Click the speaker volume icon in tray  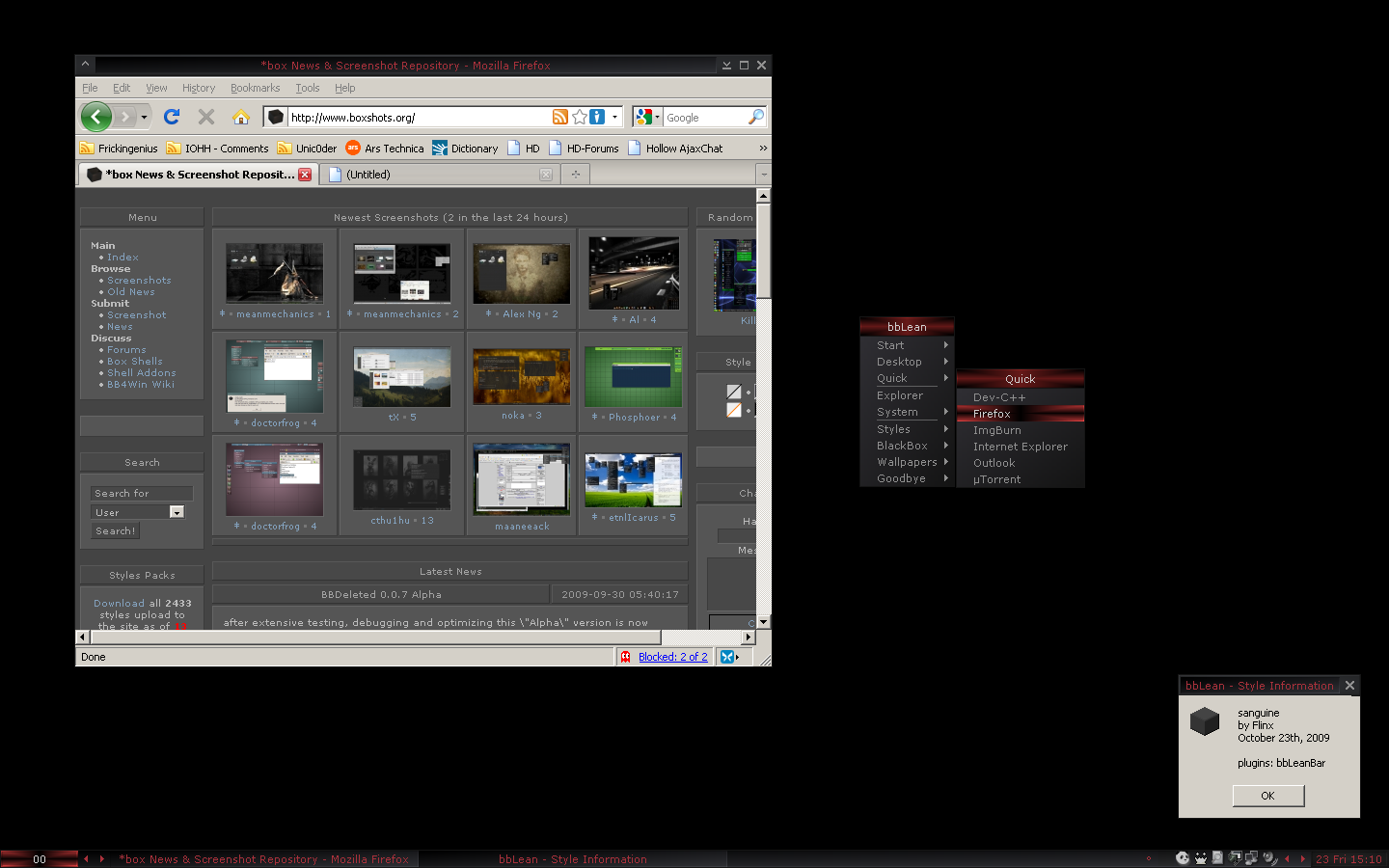[1269, 858]
